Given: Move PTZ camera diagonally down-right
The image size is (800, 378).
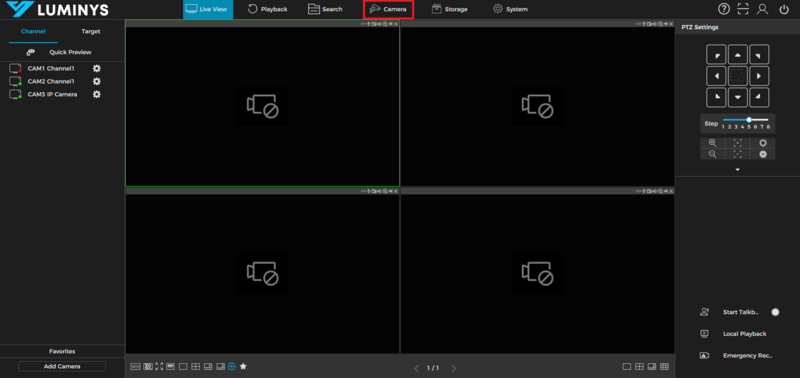Looking at the screenshot, I should tap(759, 97).
